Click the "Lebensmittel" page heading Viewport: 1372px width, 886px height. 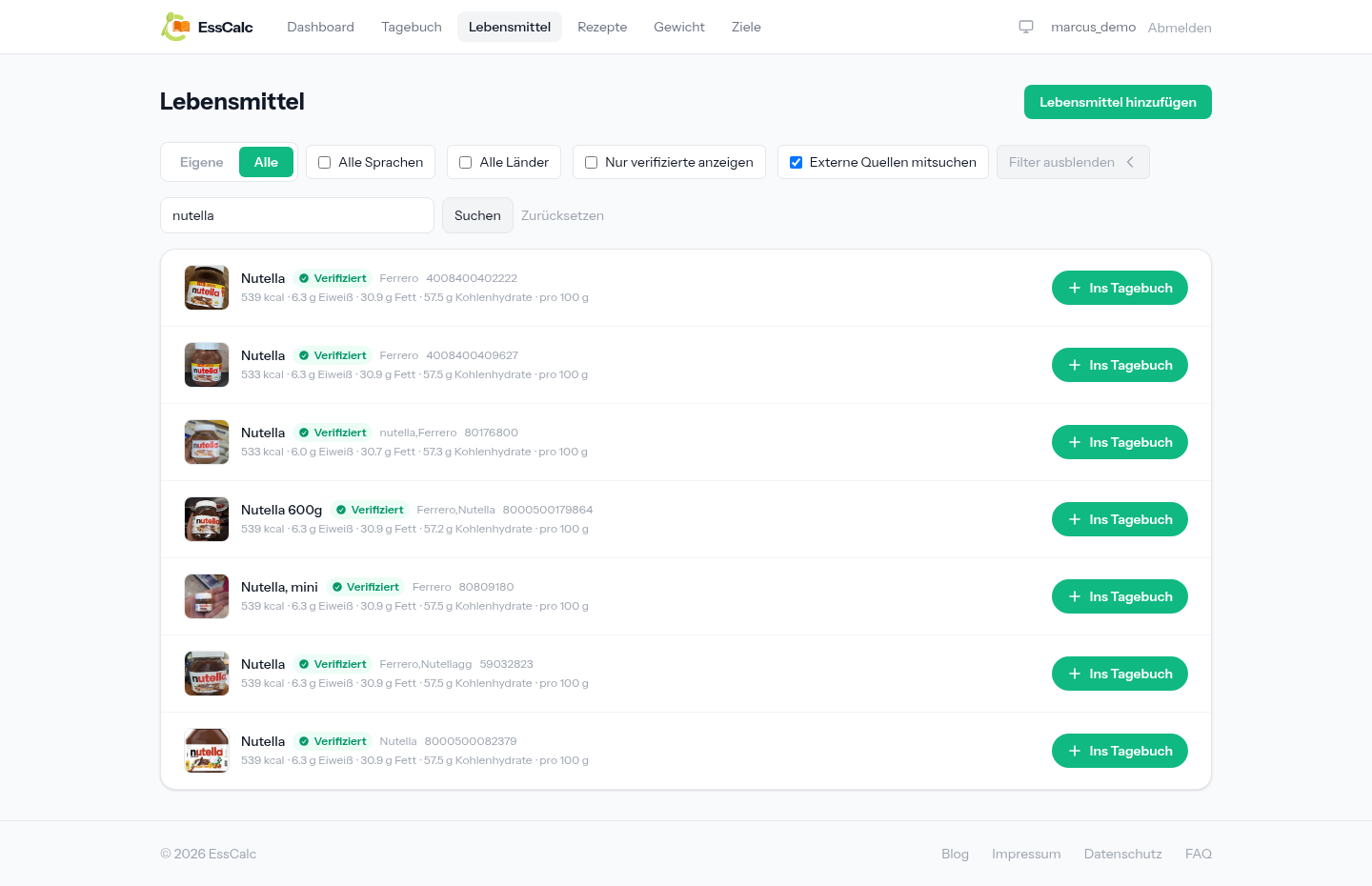pos(232,102)
